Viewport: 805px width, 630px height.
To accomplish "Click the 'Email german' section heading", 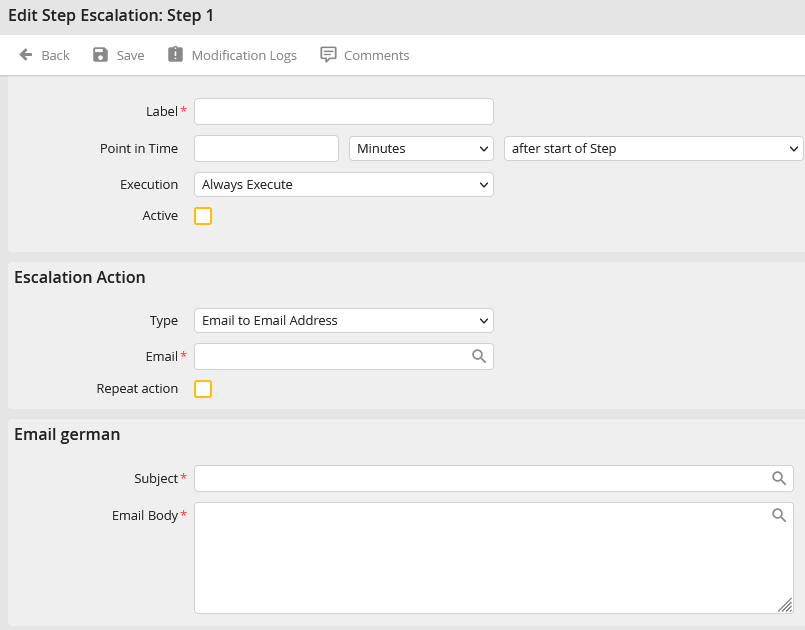I will pyautogui.click(x=67, y=434).
